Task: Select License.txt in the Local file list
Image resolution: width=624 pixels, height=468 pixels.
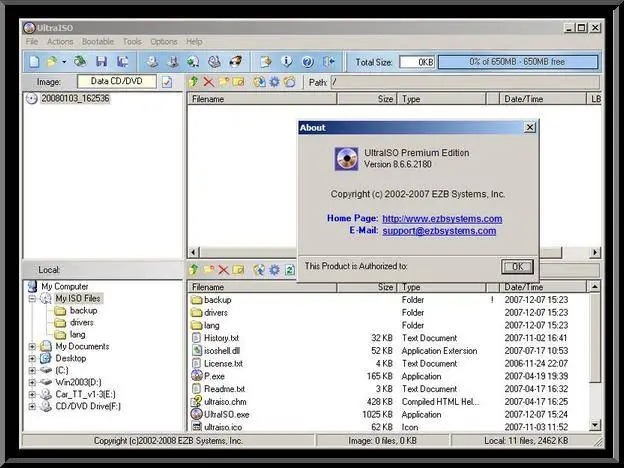Action: coord(223,363)
